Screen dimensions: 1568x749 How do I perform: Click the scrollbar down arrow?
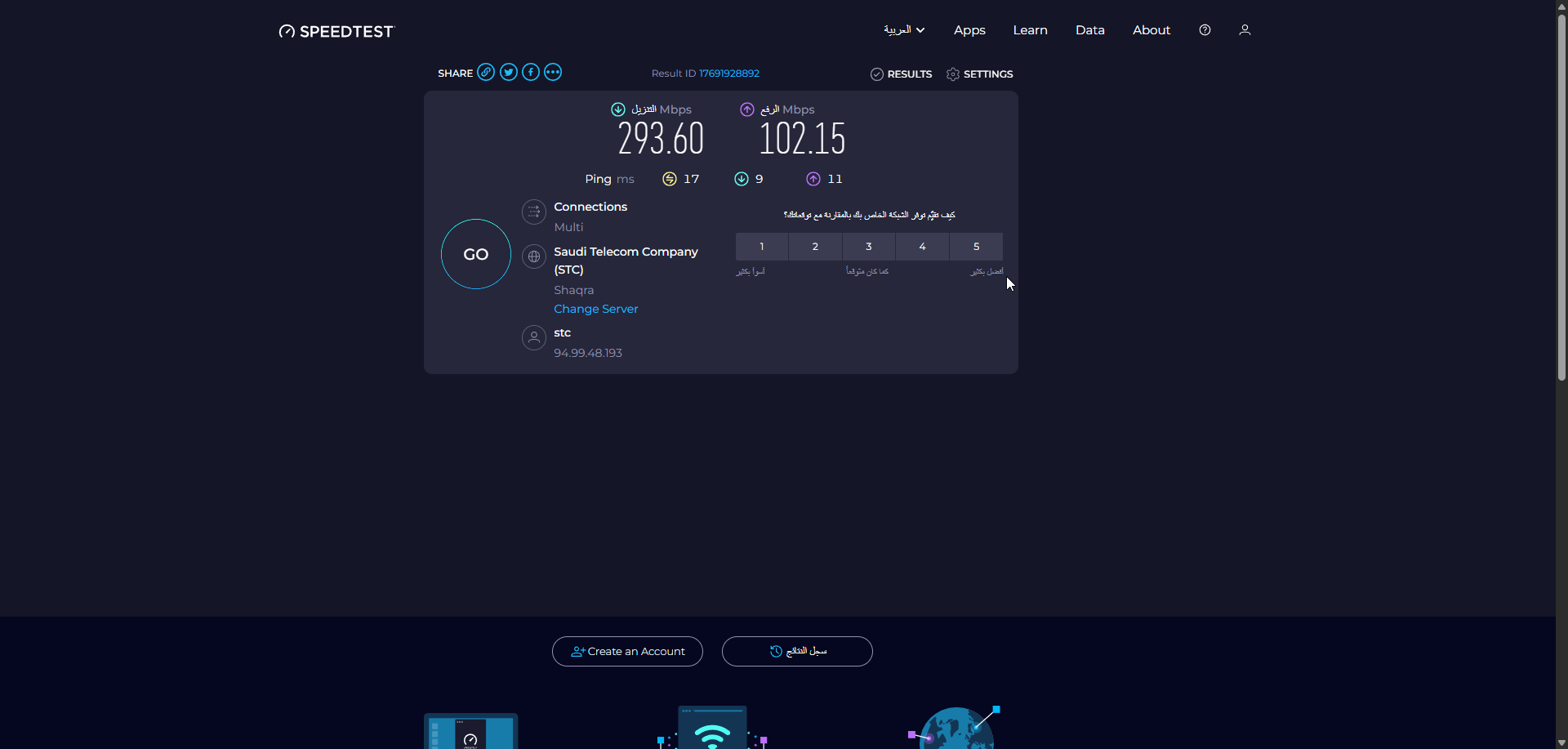[x=1561, y=742]
